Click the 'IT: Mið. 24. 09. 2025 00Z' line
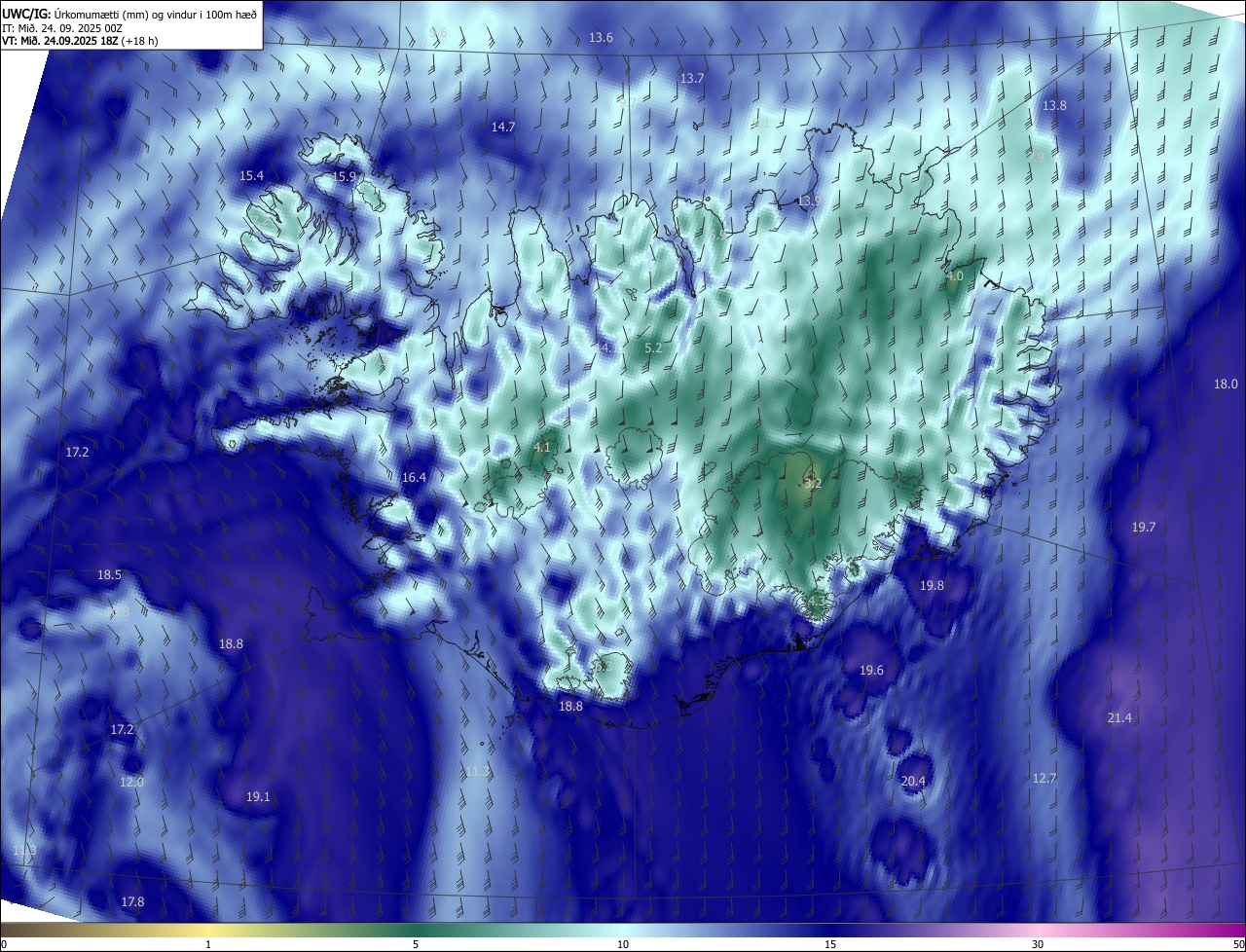Screen dimensions: 1246x952 (x=62, y=28)
